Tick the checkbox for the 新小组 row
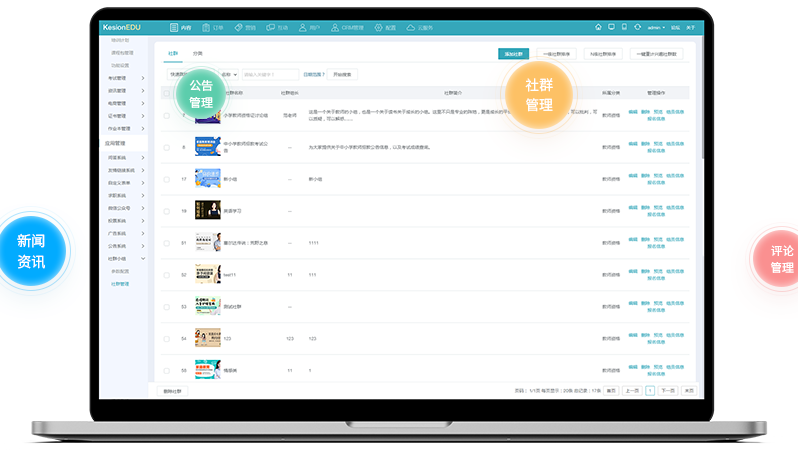Image resolution: width=798 pixels, height=450 pixels. click(167, 179)
